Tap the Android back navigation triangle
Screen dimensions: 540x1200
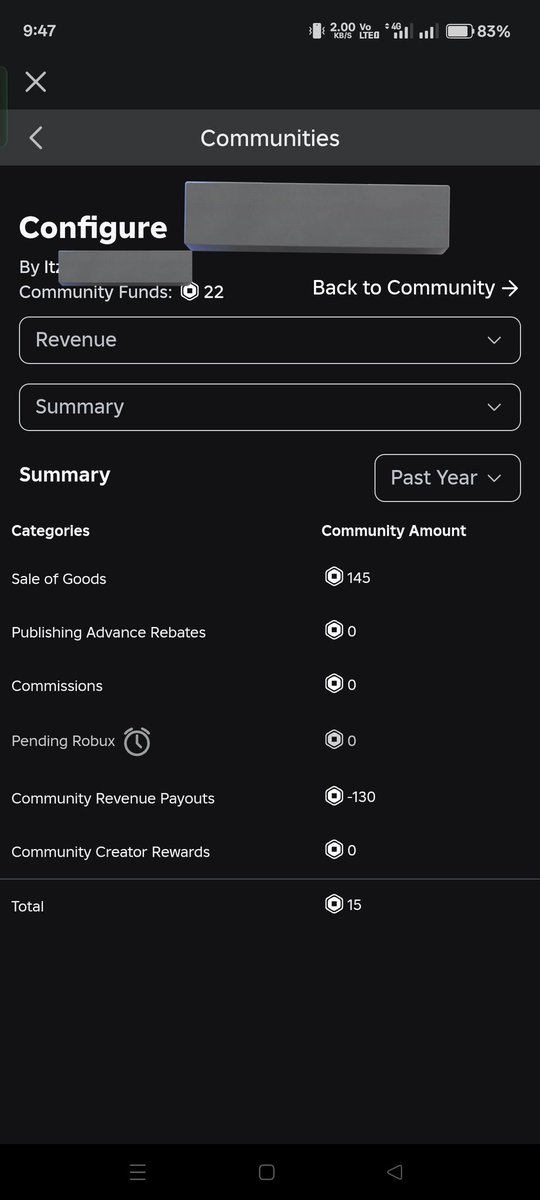point(395,1171)
